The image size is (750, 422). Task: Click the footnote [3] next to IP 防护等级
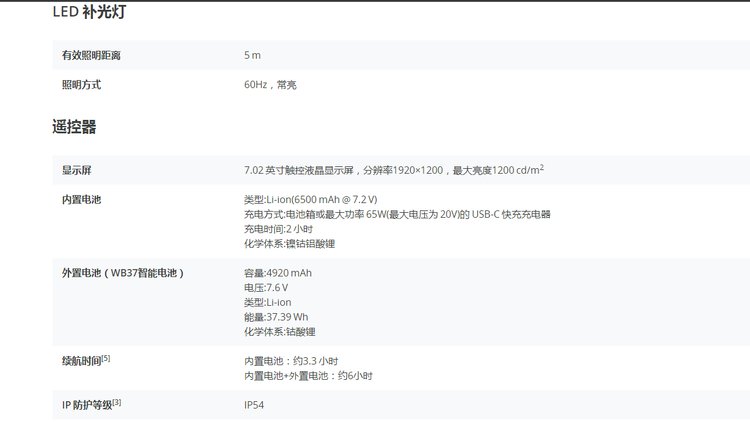116,402
